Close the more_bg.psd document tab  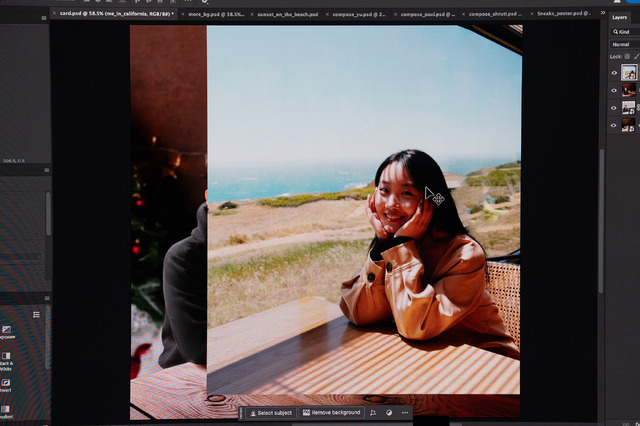(183, 14)
